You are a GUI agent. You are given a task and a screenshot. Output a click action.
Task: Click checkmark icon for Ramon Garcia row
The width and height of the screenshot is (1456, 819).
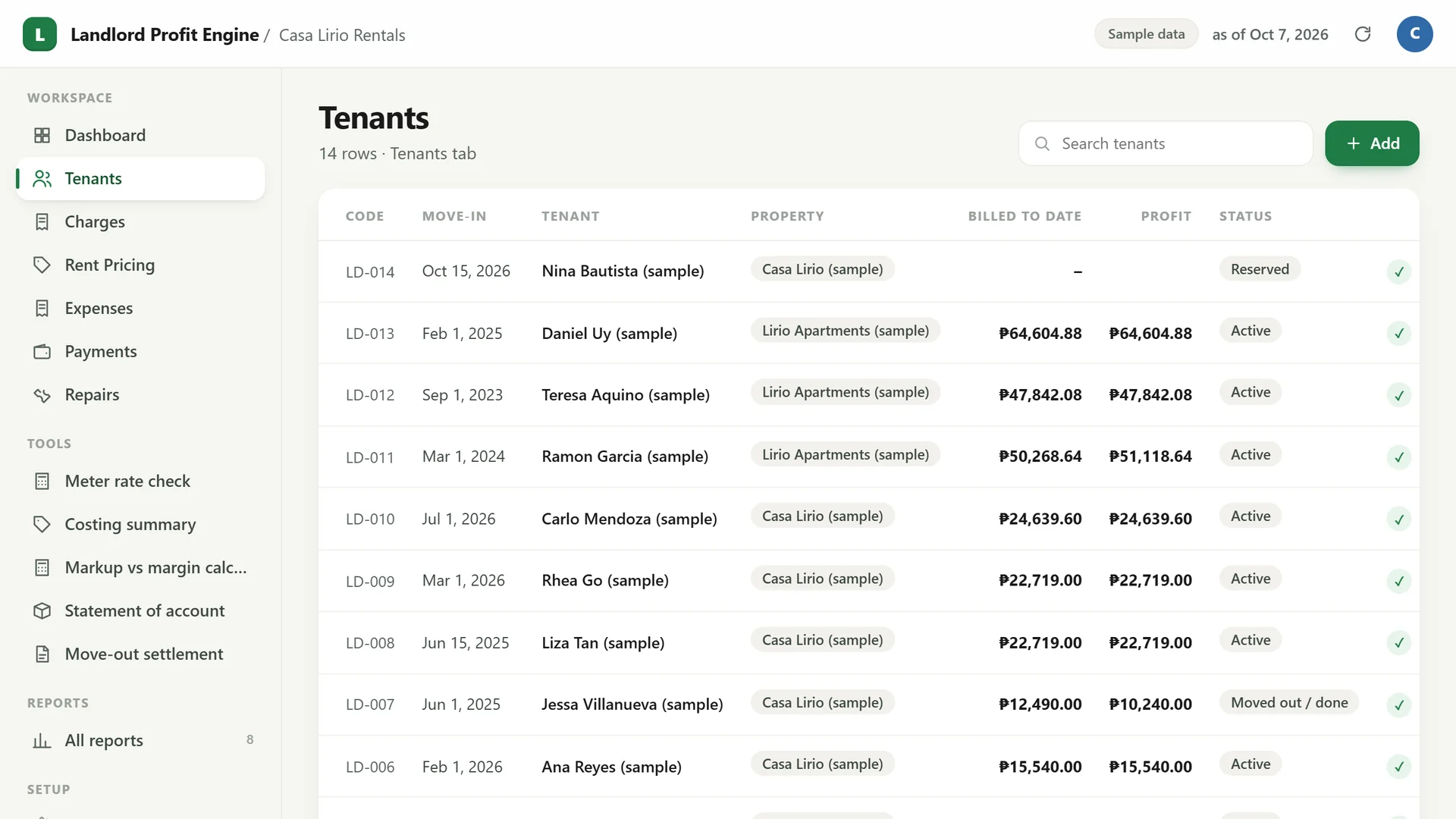[1399, 457]
